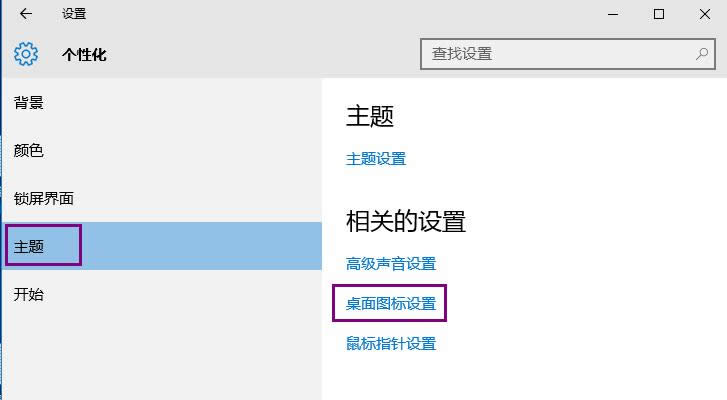Open the 背景 section in the sidebar
The width and height of the screenshot is (727, 400).
click(29, 103)
